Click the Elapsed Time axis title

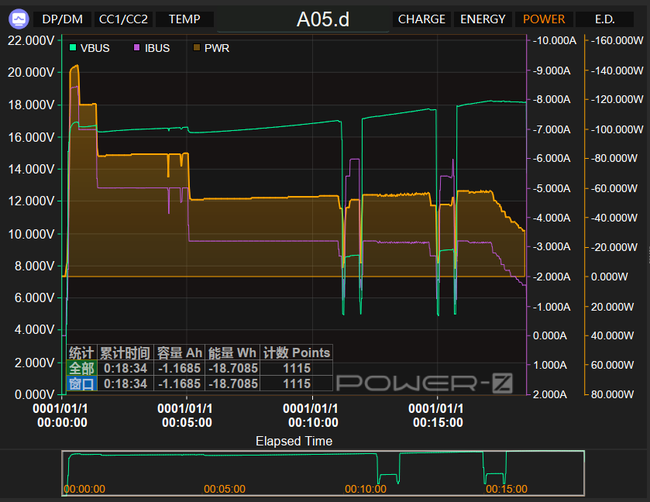[294, 441]
